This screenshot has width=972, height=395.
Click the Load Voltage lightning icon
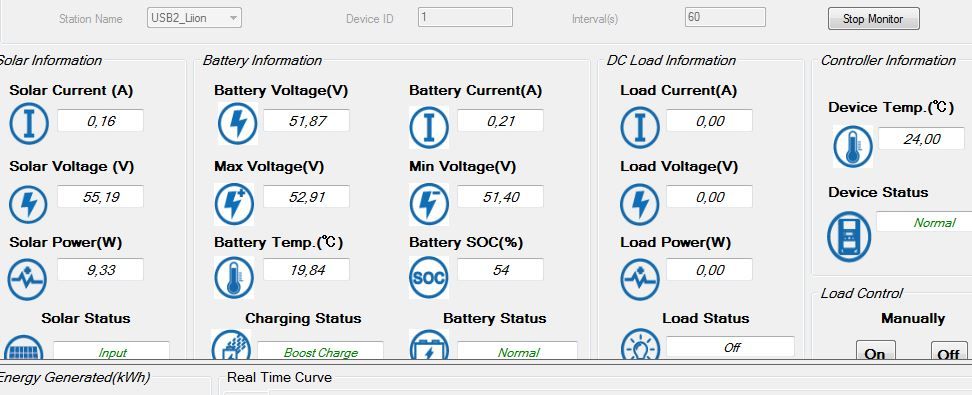(x=640, y=204)
